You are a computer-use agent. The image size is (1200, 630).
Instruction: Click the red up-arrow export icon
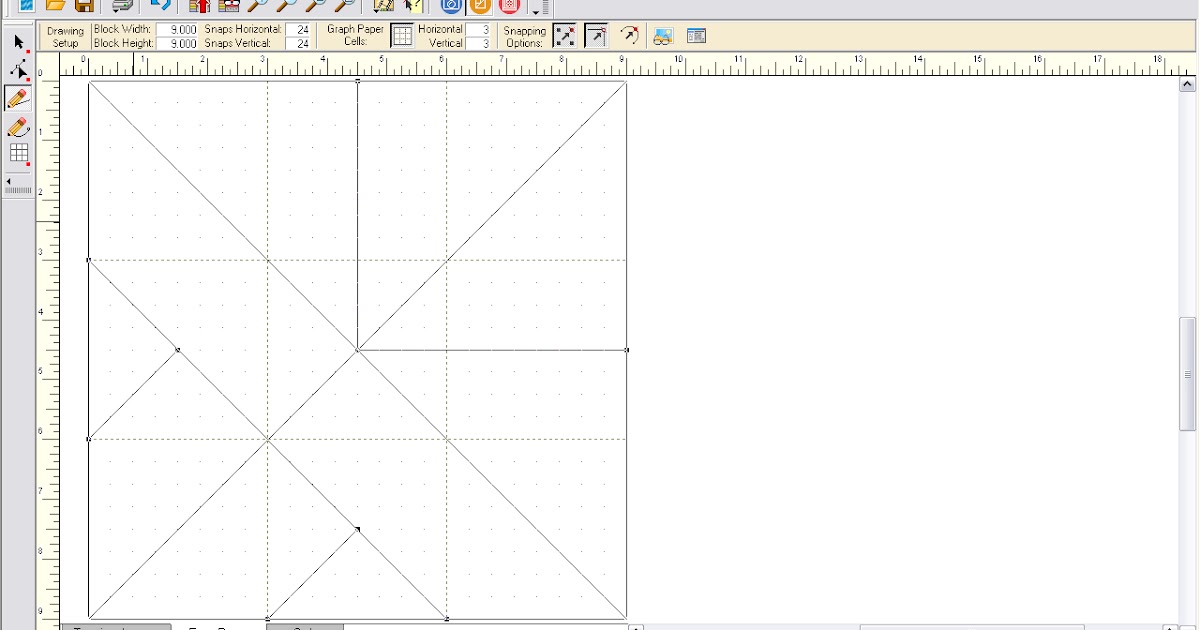(200, 5)
